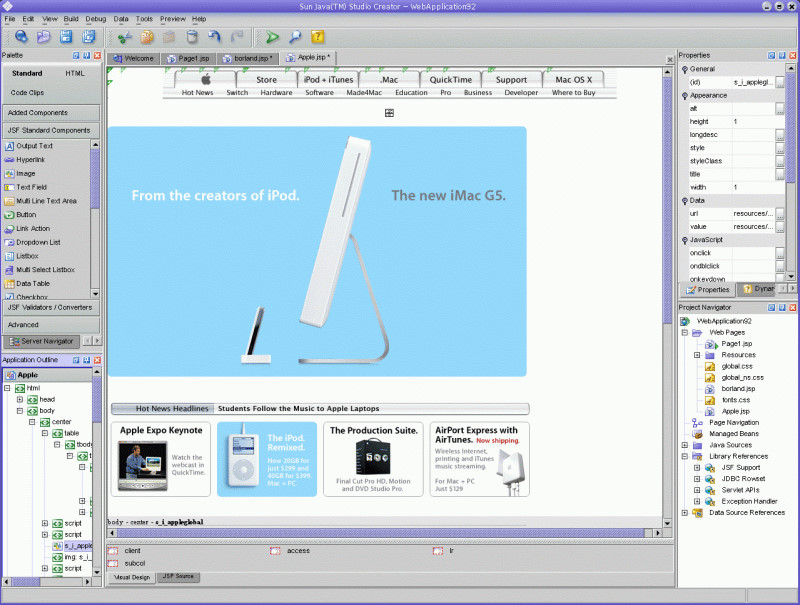
Task: Select global.css in Project Navigator
Action: (737, 366)
